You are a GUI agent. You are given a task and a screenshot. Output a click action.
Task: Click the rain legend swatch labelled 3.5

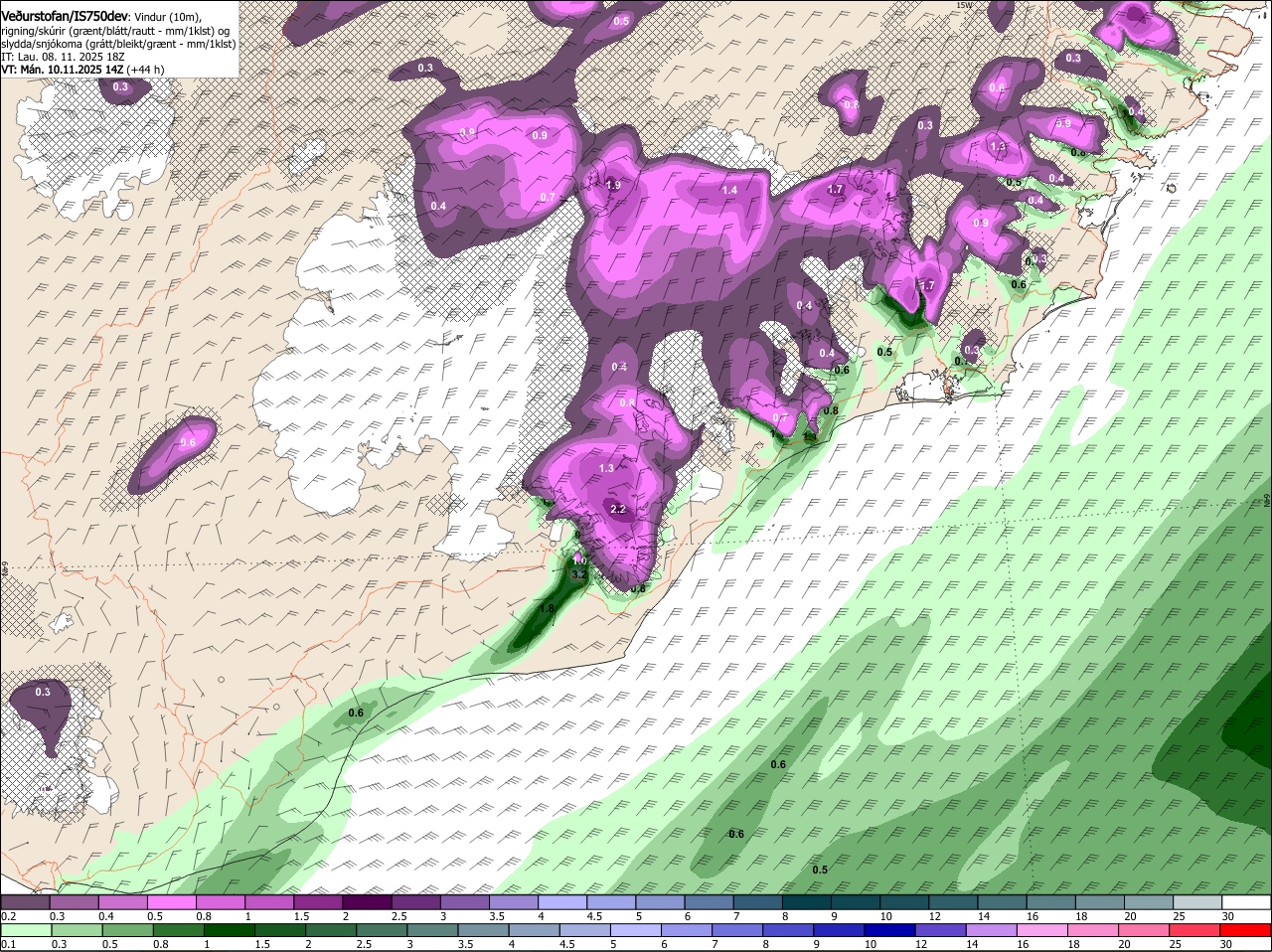pos(483,929)
